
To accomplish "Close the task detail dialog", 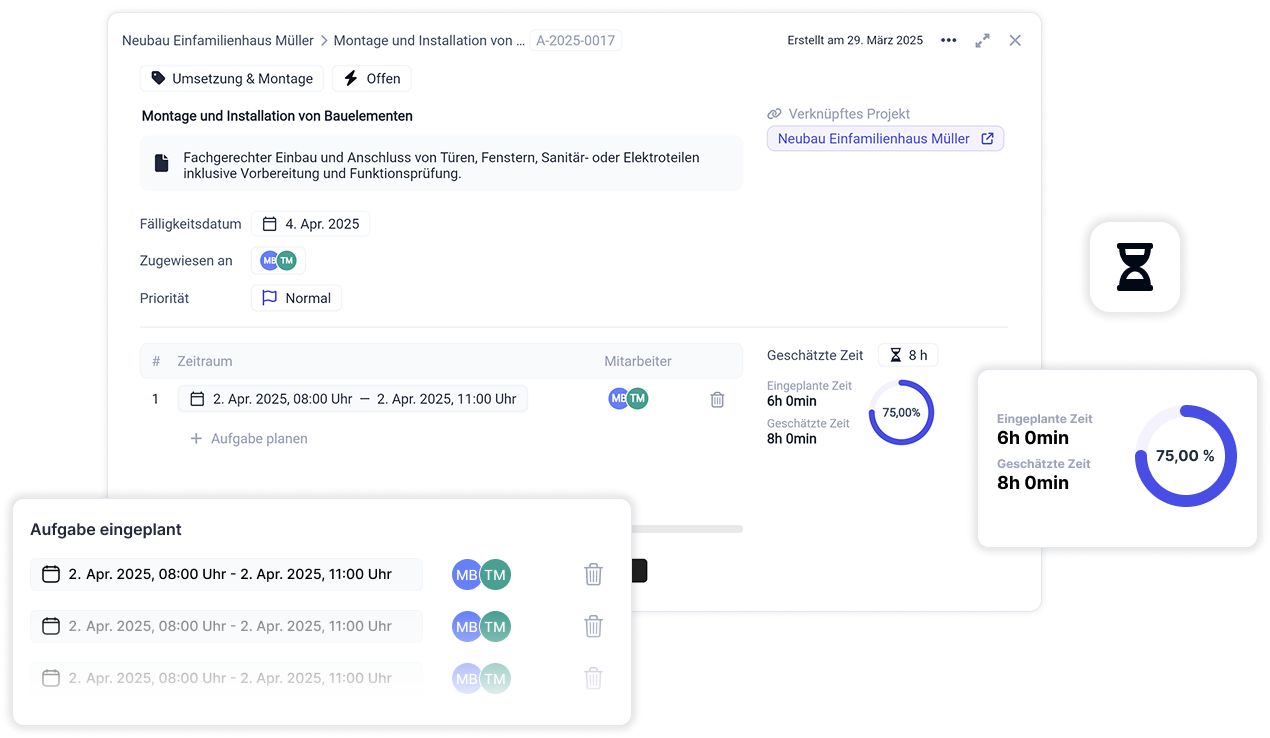I will point(1015,41).
